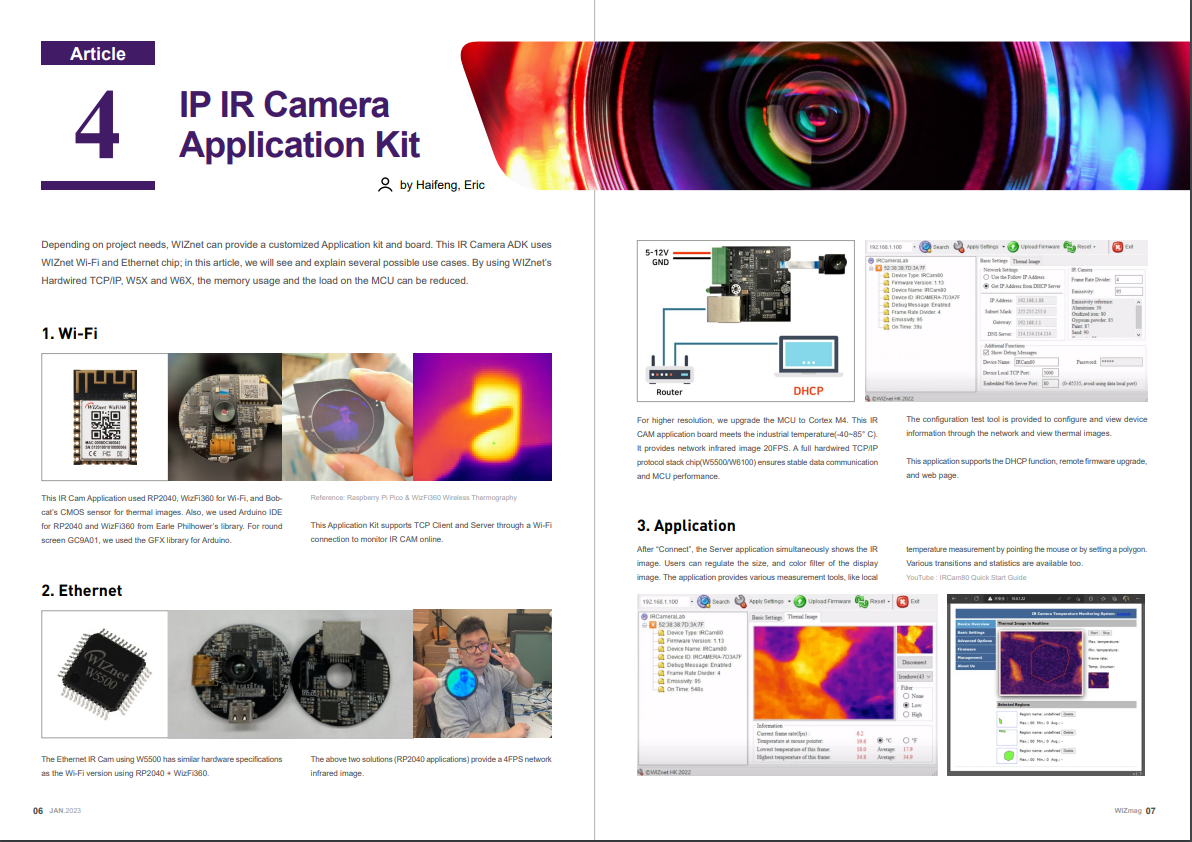1192x842 pixels.
Task: Click folder icon beside On Time: 548s
Action: click(x=661, y=689)
